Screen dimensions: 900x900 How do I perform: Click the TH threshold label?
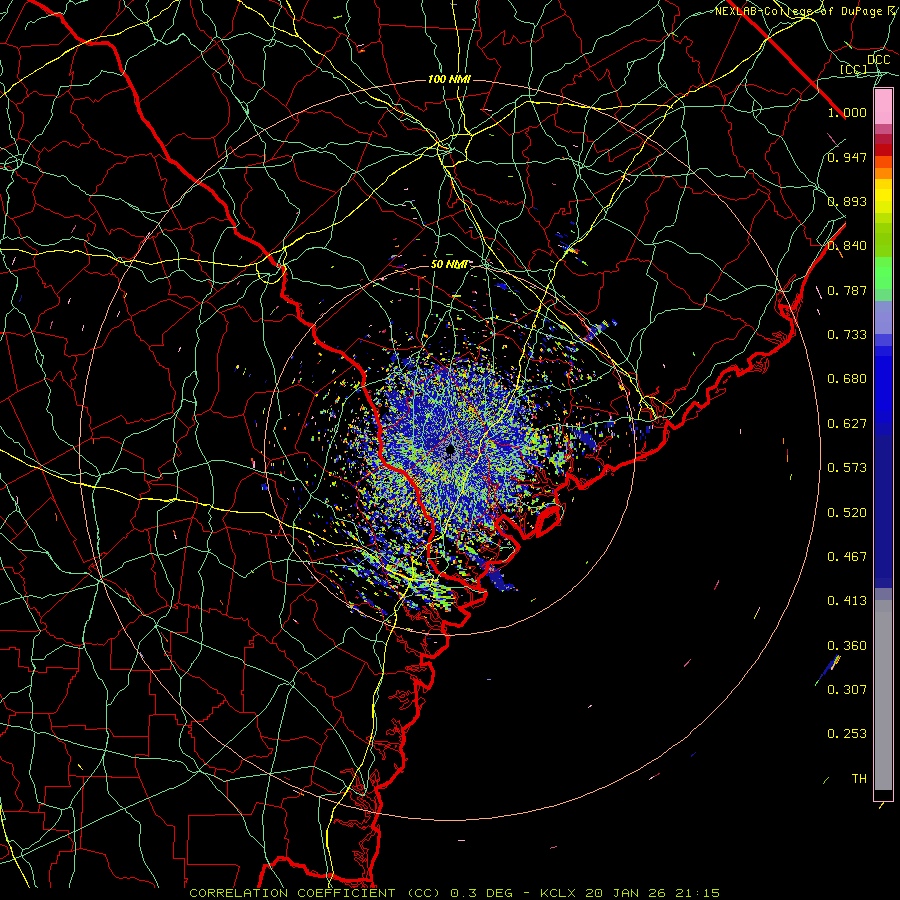click(859, 779)
